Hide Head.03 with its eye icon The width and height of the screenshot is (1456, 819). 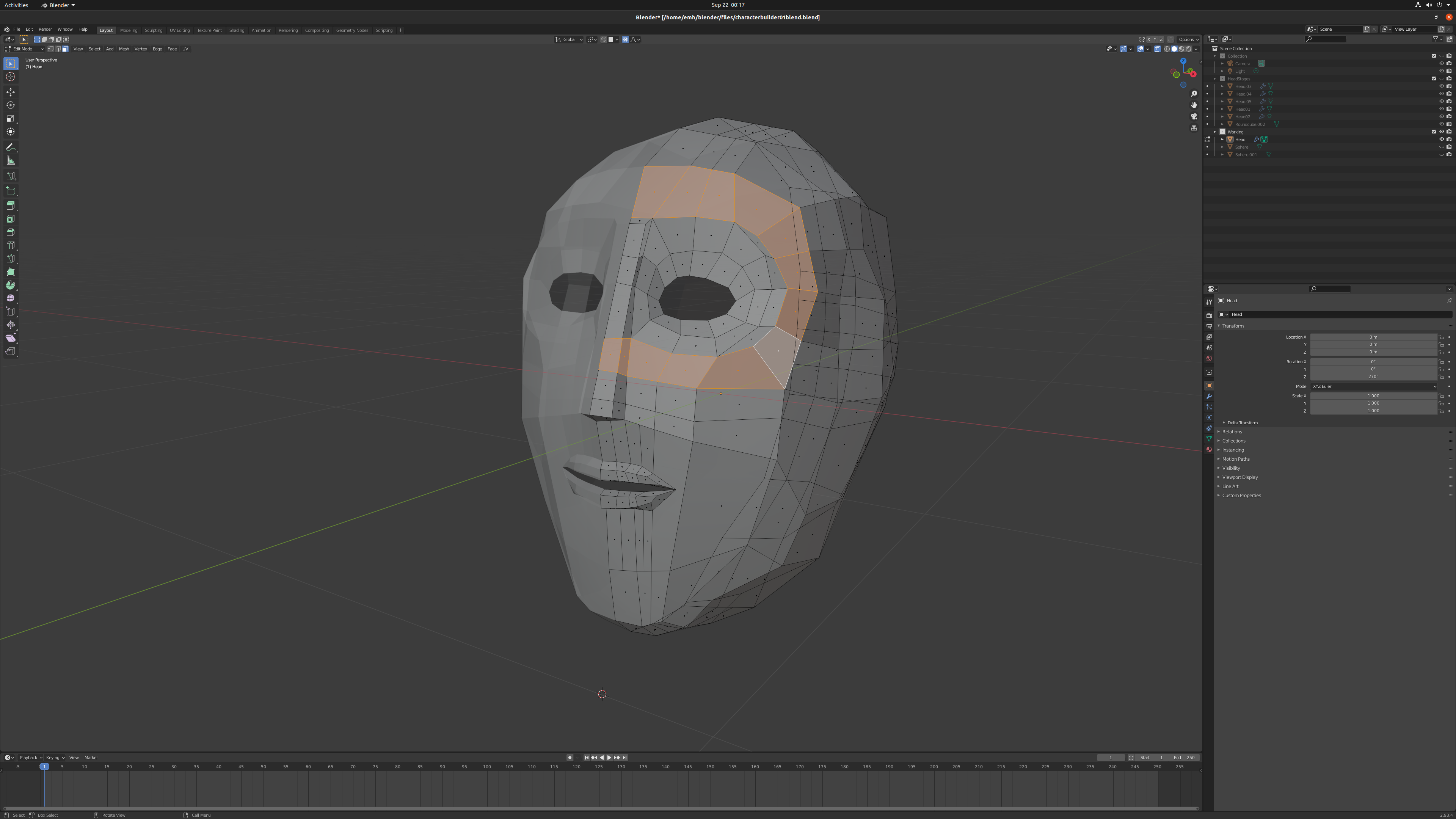point(1441,86)
